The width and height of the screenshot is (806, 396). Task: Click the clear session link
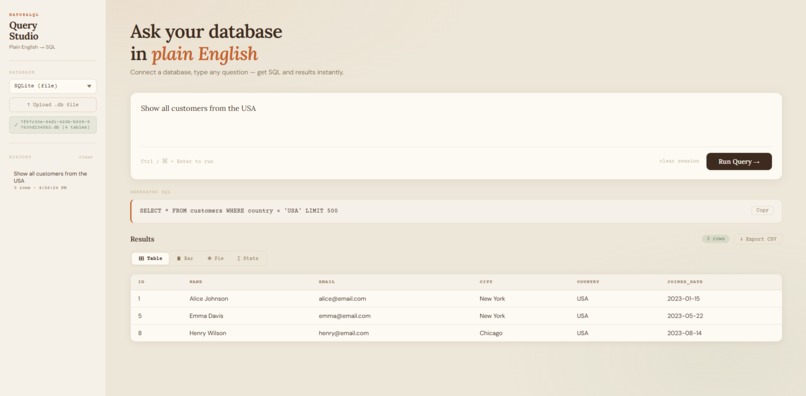679,161
